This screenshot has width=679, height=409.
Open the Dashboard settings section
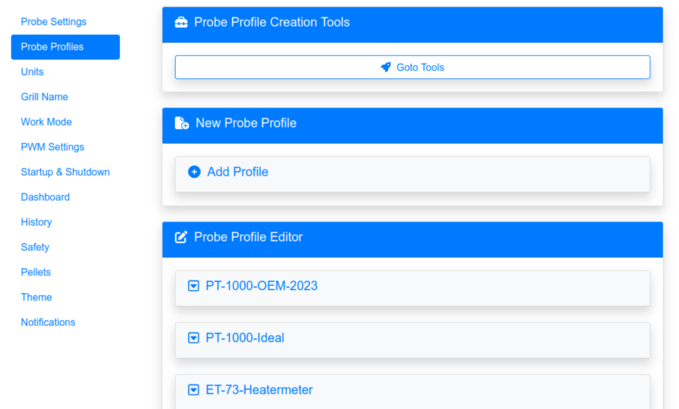click(45, 197)
